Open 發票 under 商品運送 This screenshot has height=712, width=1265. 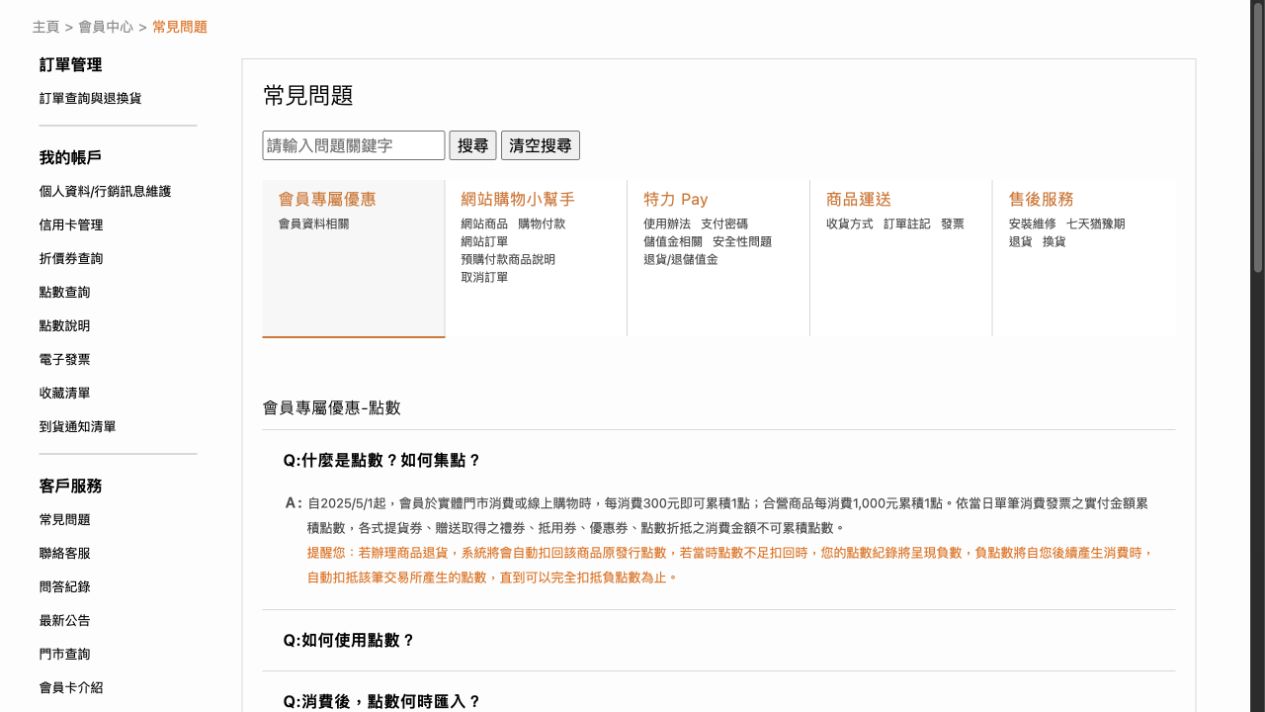[x=952, y=224]
